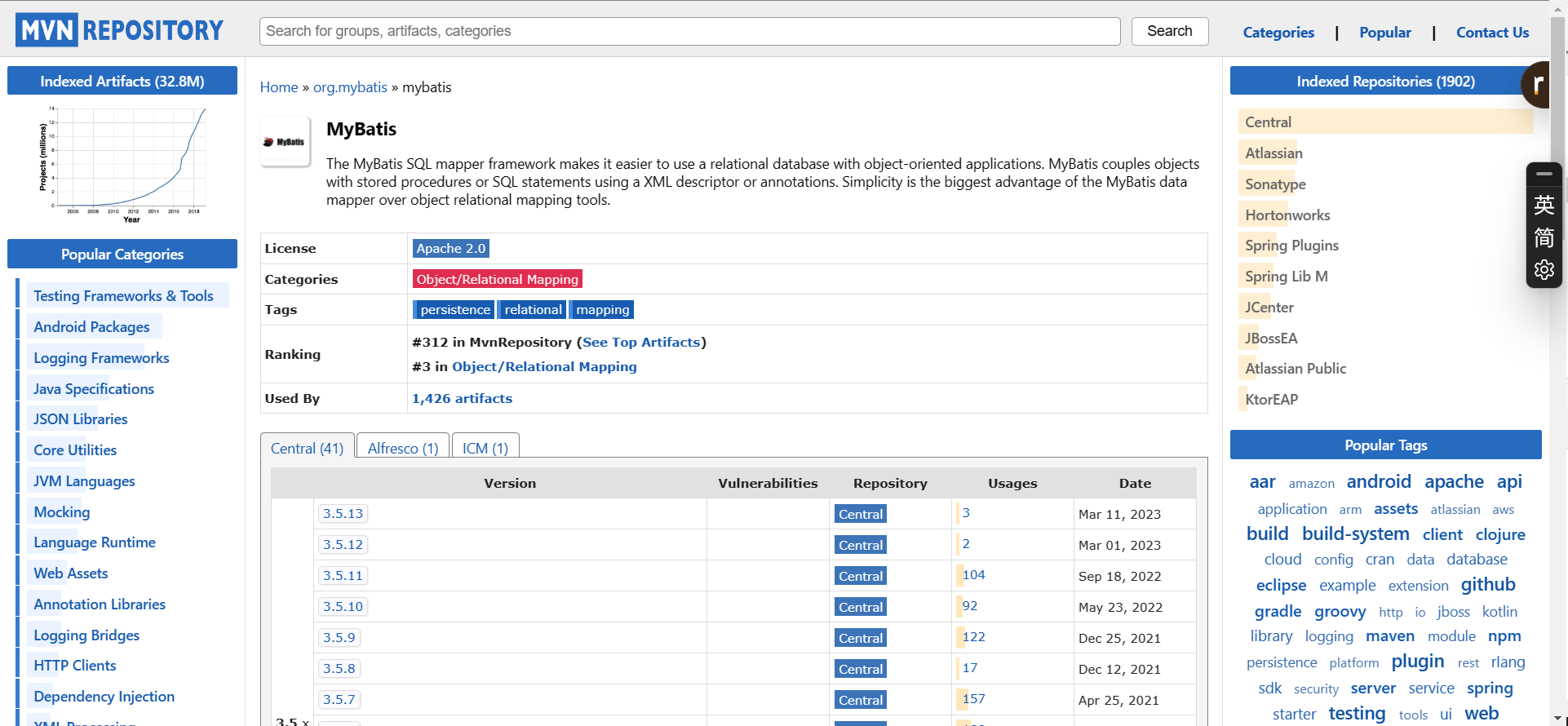
Task: Open the 122 usages link
Action: point(973,637)
